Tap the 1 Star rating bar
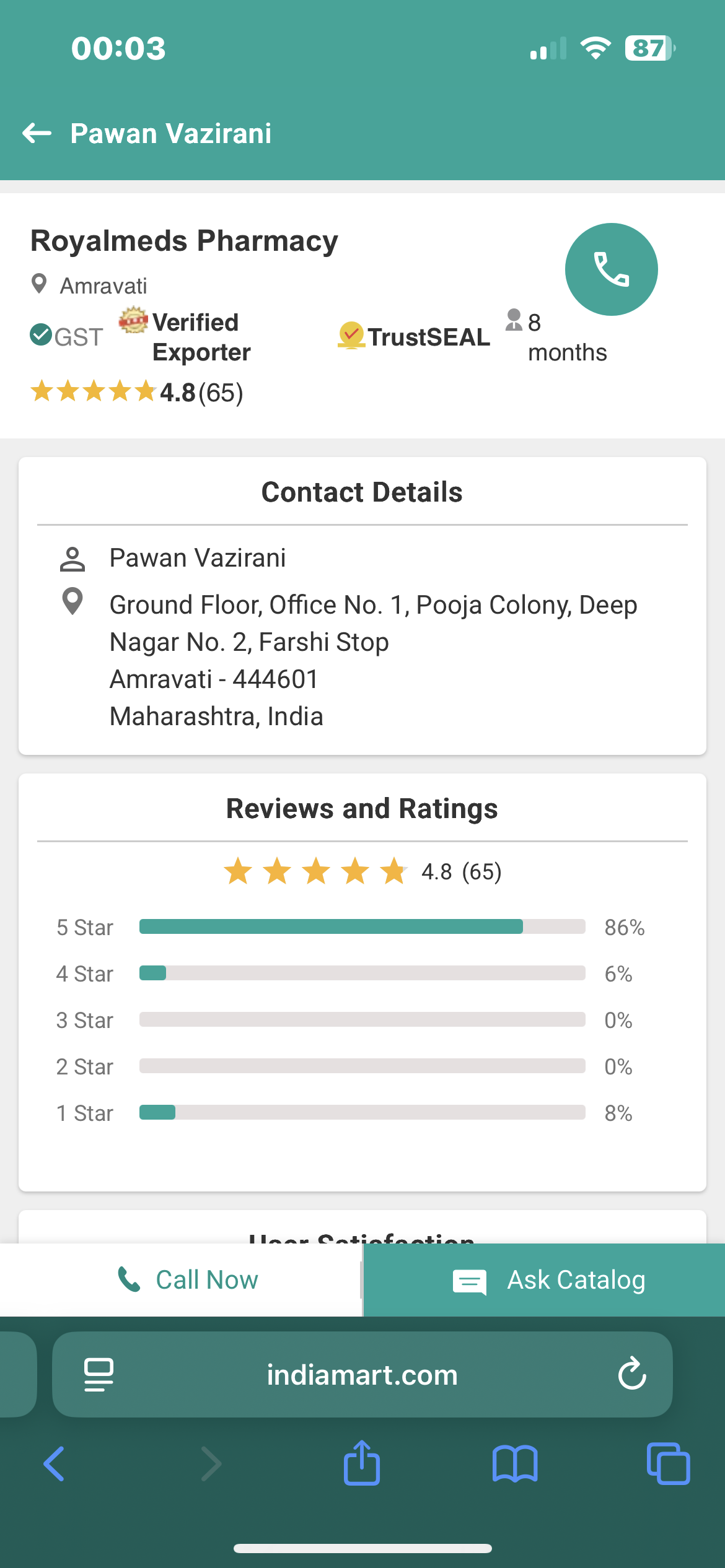This screenshot has height=1568, width=725. click(x=362, y=1112)
